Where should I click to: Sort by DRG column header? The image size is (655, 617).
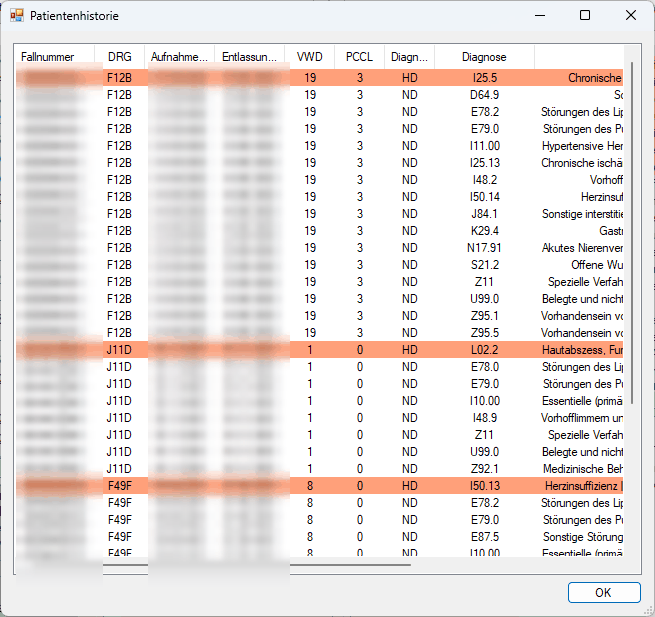coord(119,57)
